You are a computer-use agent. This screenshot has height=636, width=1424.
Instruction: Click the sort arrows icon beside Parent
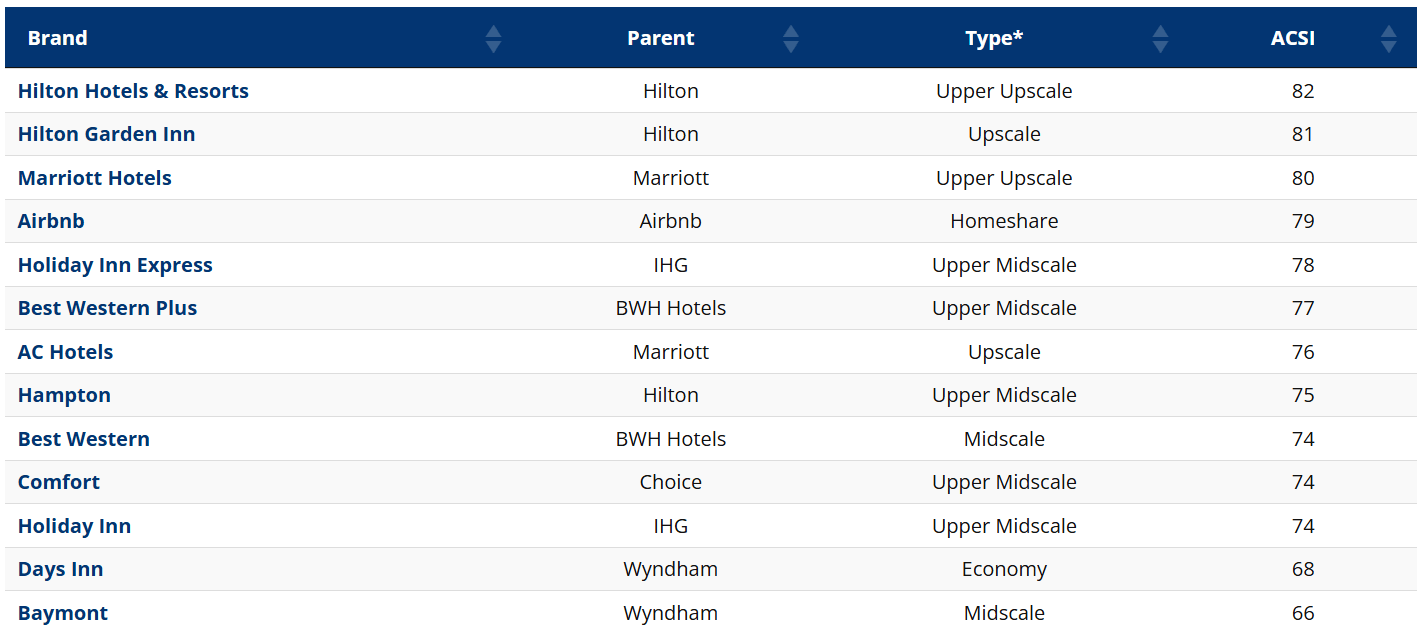coord(791,39)
